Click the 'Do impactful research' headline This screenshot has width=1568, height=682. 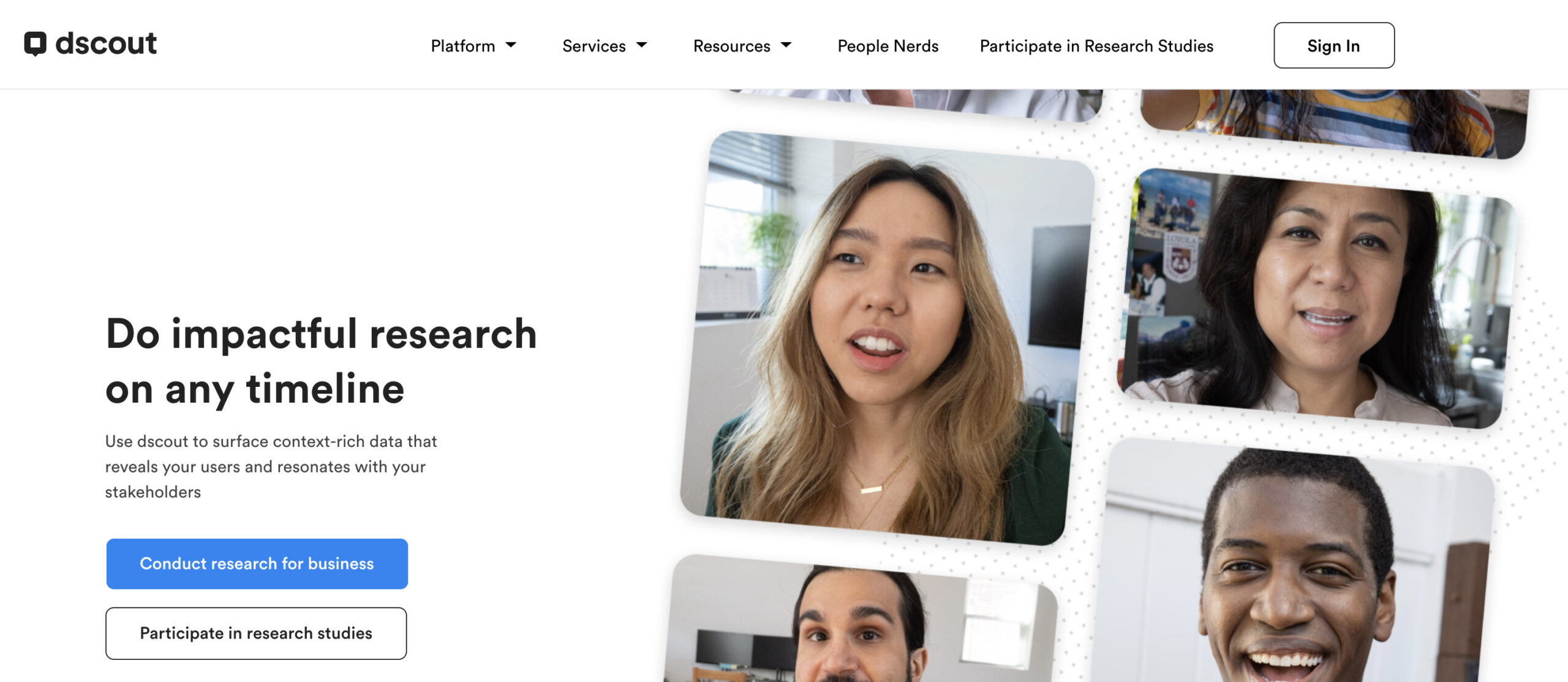pos(321,361)
